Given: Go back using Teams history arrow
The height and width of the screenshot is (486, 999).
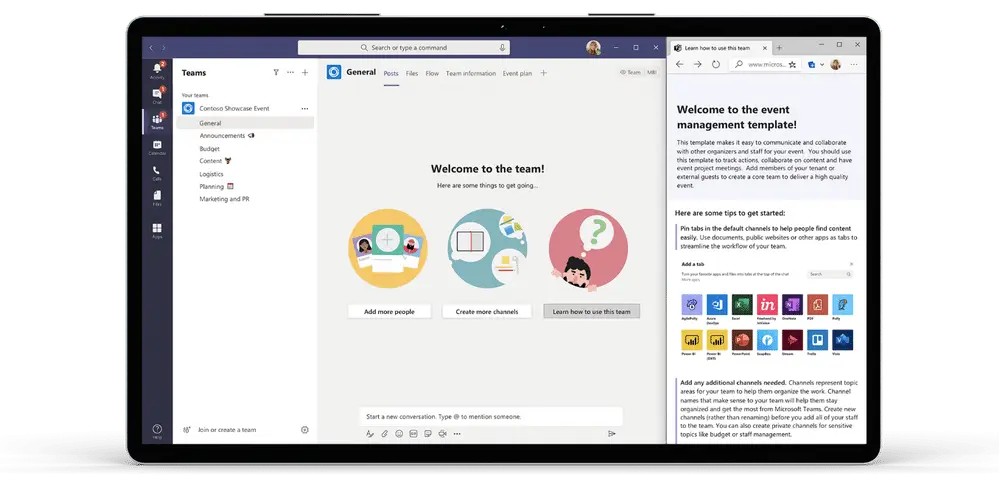Looking at the screenshot, I should [151, 48].
